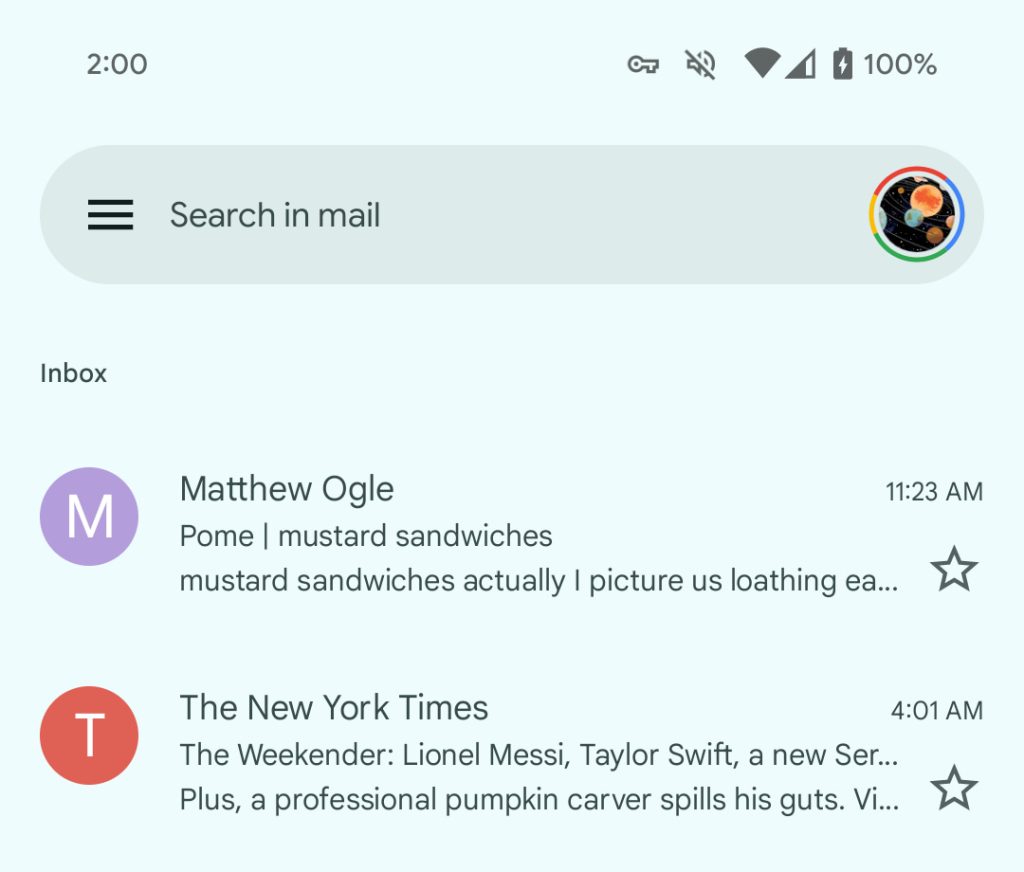Open the hamburger navigation menu

110,215
